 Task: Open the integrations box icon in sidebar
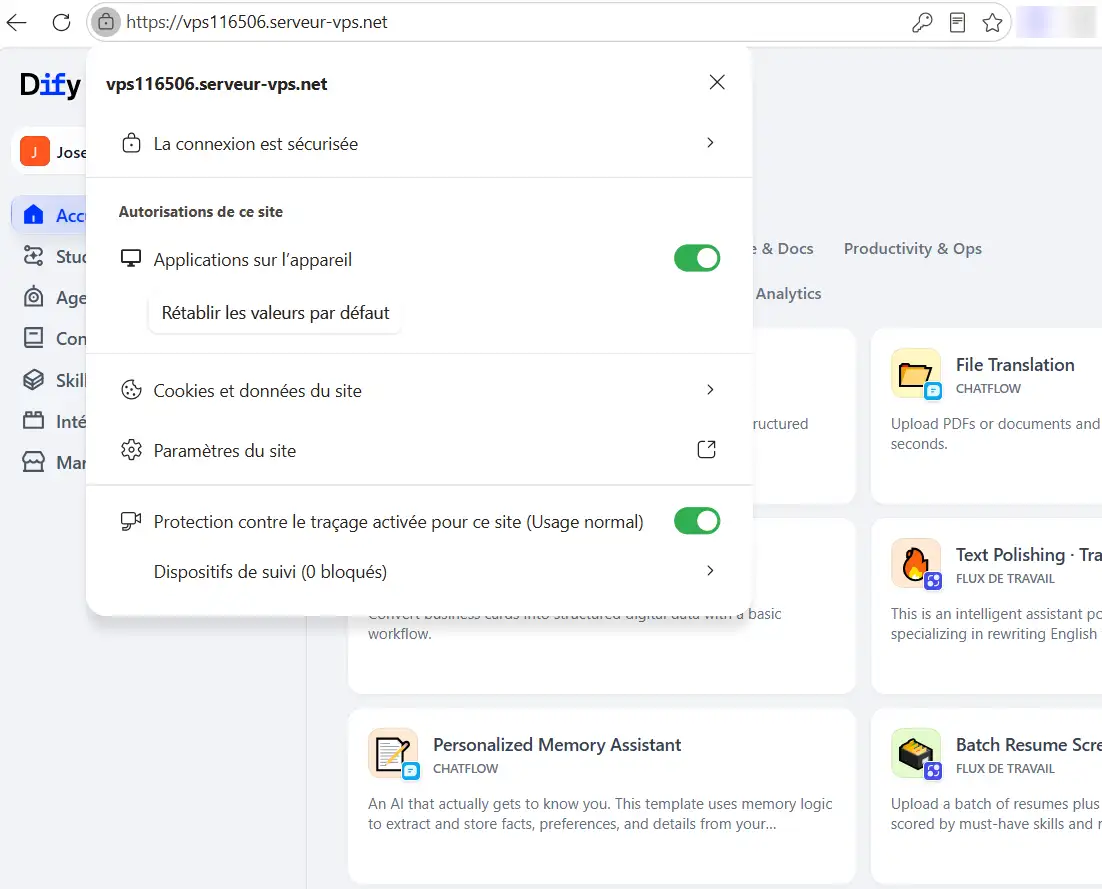pyautogui.click(x=33, y=420)
